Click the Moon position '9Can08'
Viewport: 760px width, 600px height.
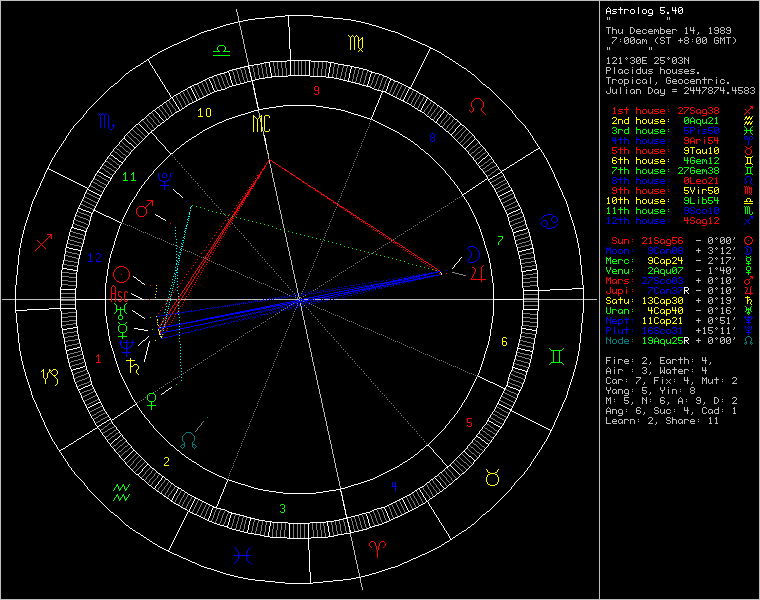665,251
